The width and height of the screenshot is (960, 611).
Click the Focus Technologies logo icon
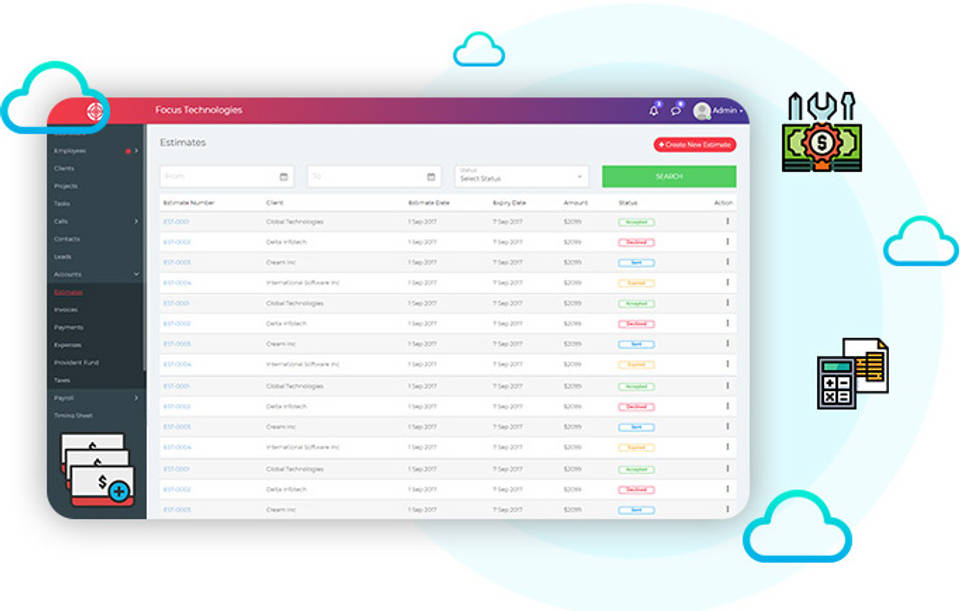(96, 111)
